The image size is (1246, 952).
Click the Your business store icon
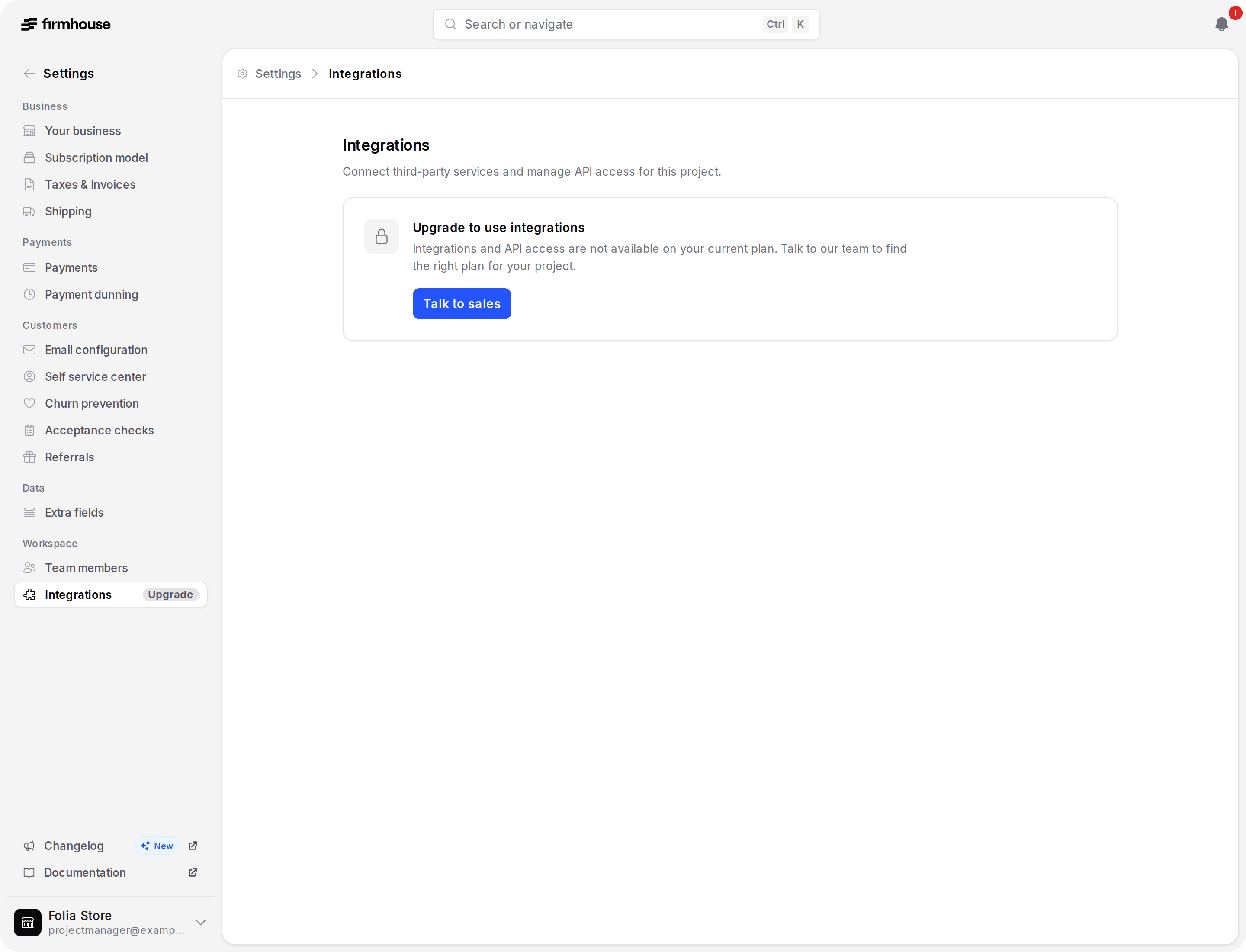(x=29, y=131)
